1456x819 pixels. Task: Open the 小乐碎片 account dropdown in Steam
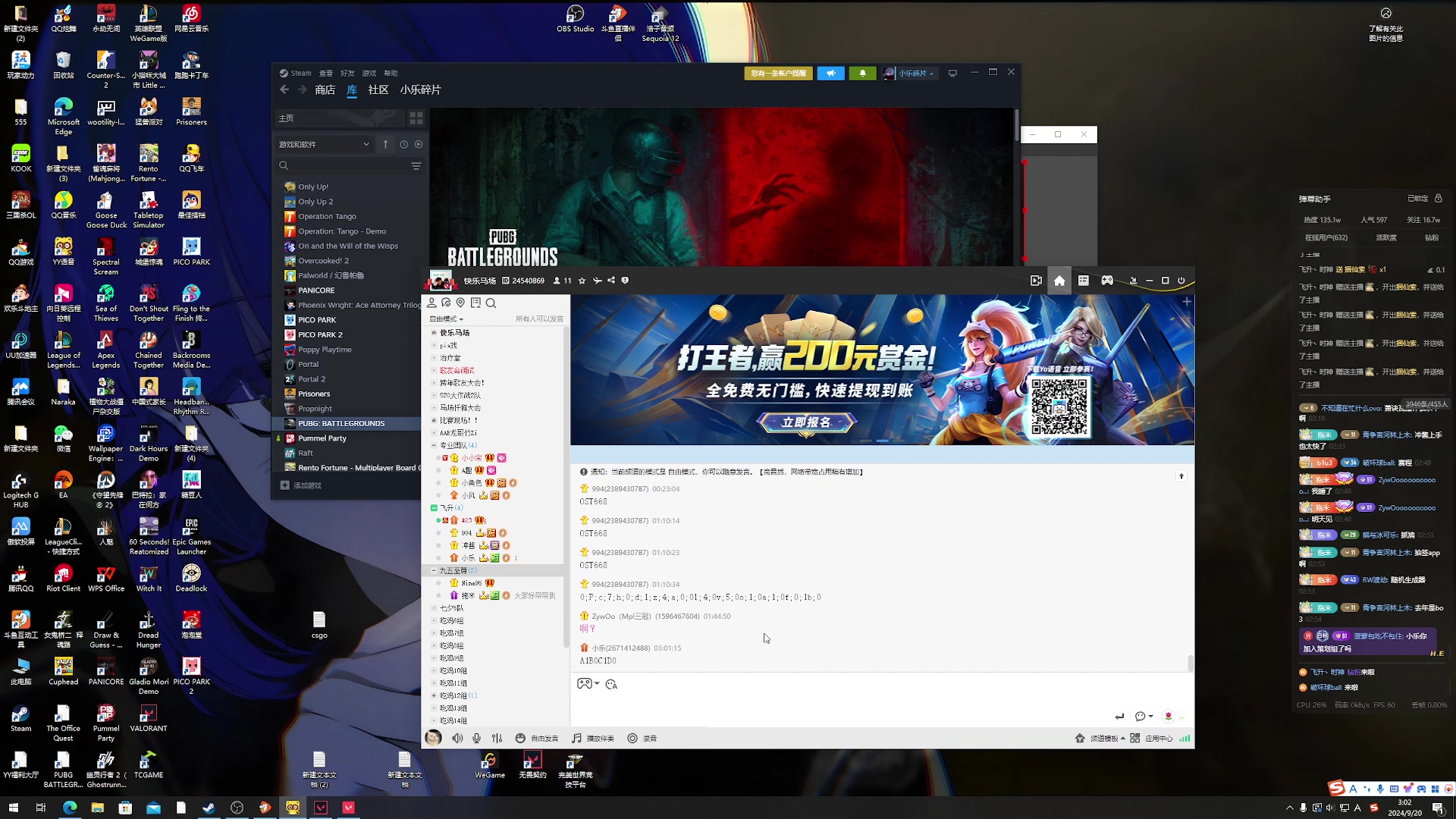[910, 74]
